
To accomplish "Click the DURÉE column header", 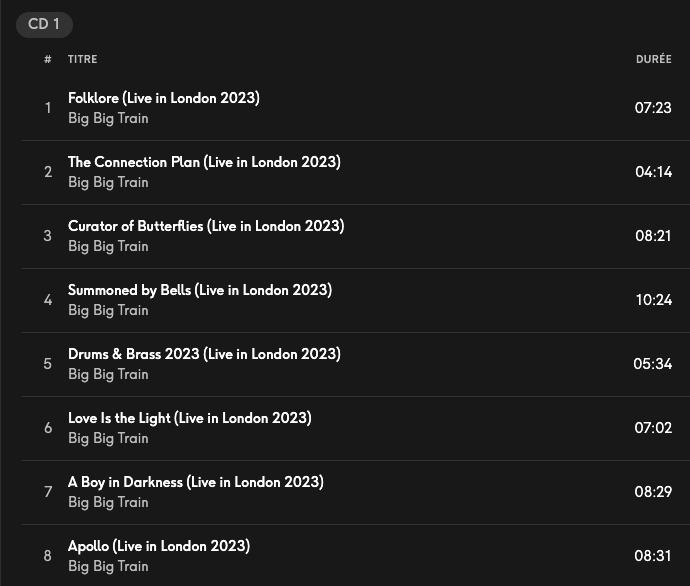I will tap(653, 59).
